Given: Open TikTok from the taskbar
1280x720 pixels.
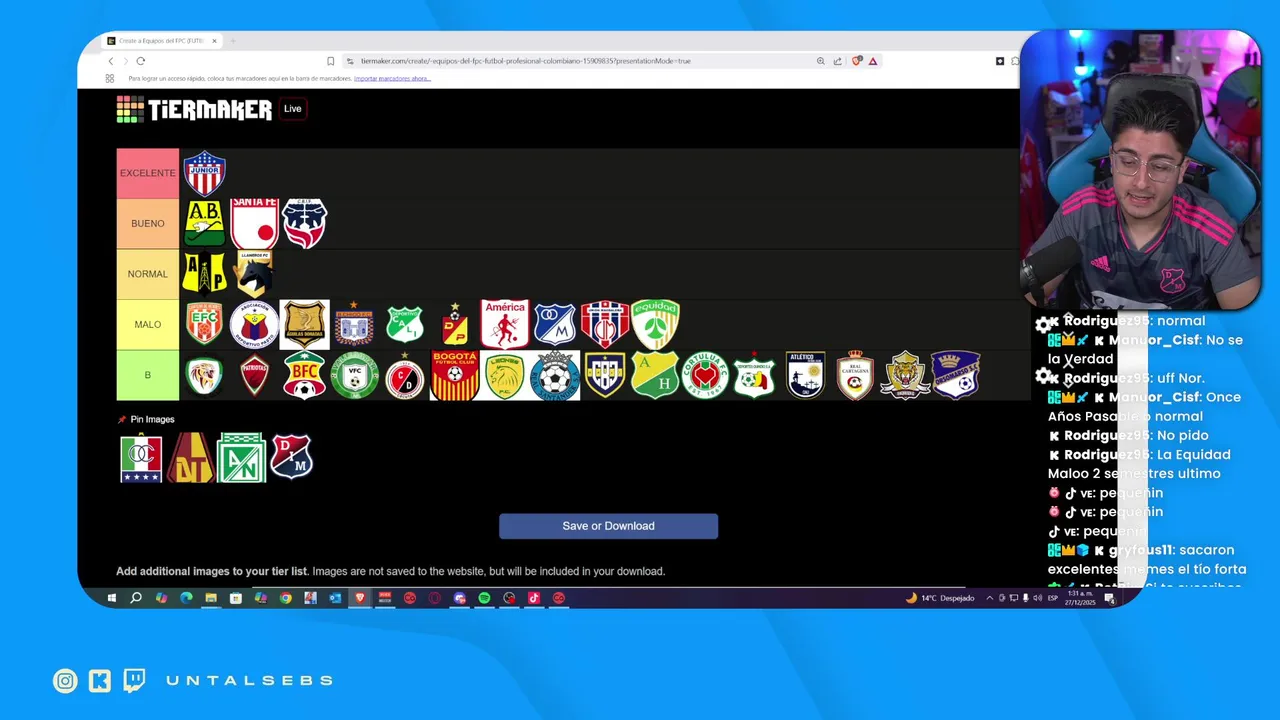Looking at the screenshot, I should [534, 598].
